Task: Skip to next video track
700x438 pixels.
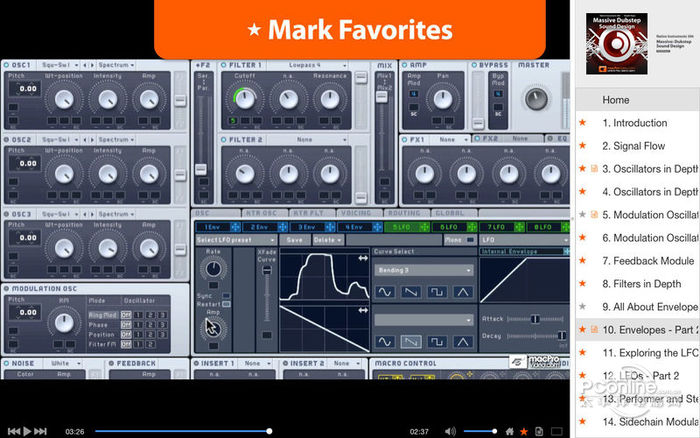Action: pos(41,431)
